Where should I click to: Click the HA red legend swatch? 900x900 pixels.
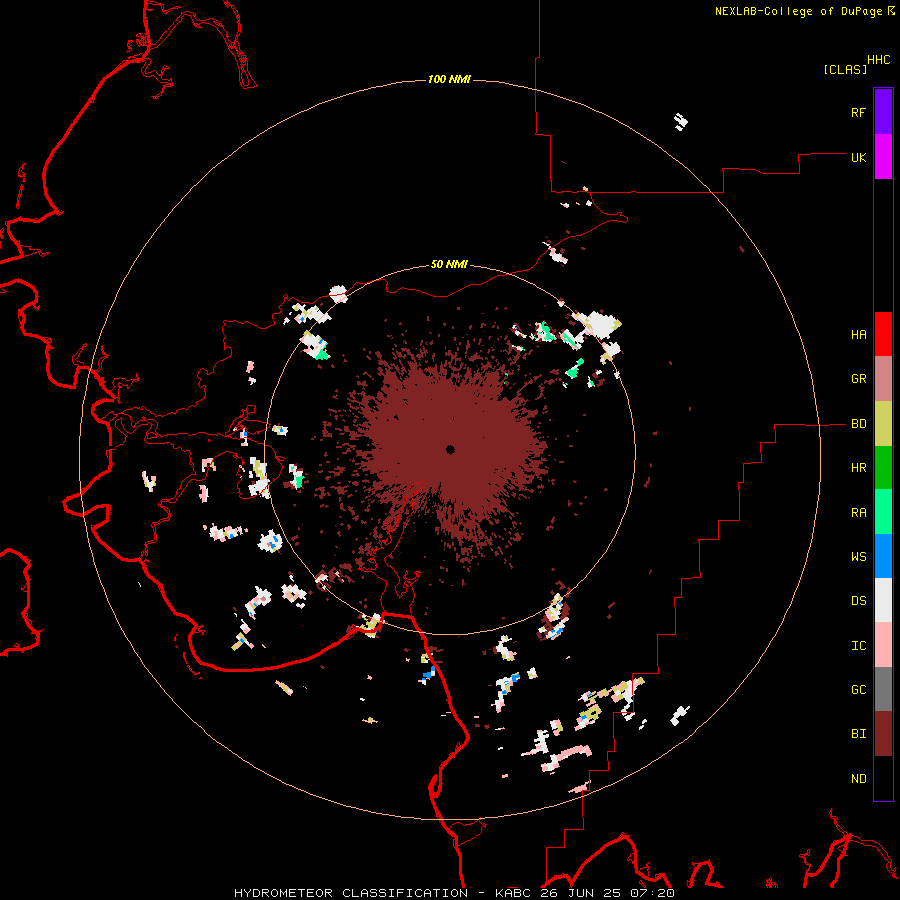883,334
